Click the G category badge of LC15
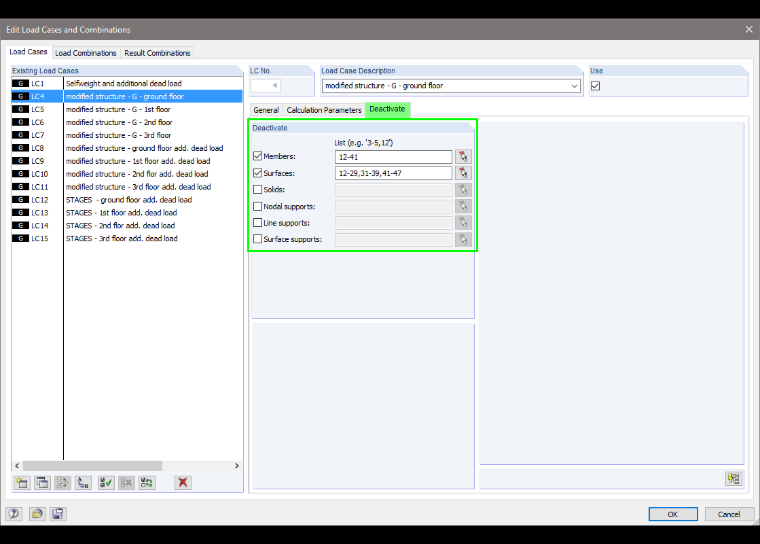 click(x=20, y=239)
